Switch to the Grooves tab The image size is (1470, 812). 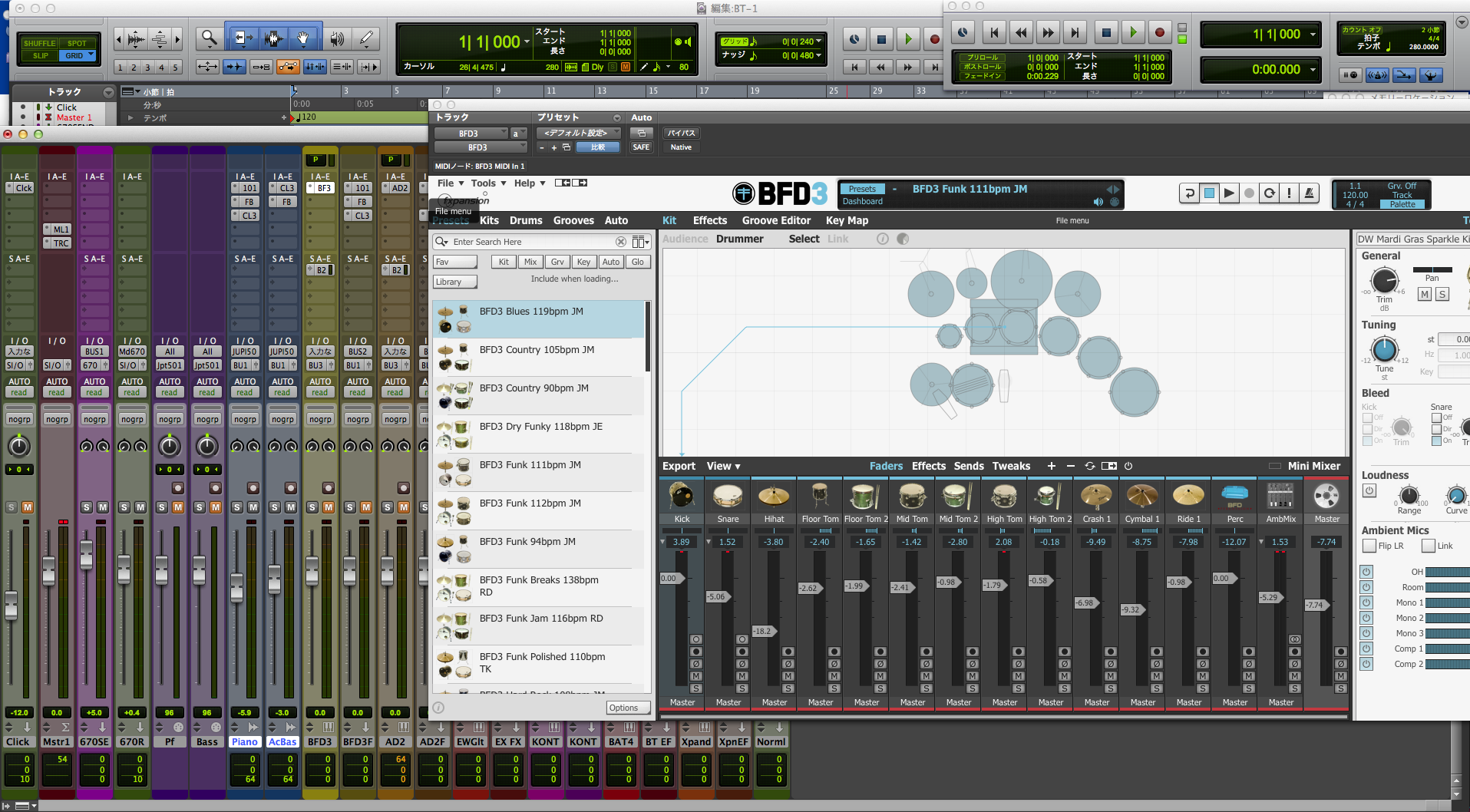[573, 220]
